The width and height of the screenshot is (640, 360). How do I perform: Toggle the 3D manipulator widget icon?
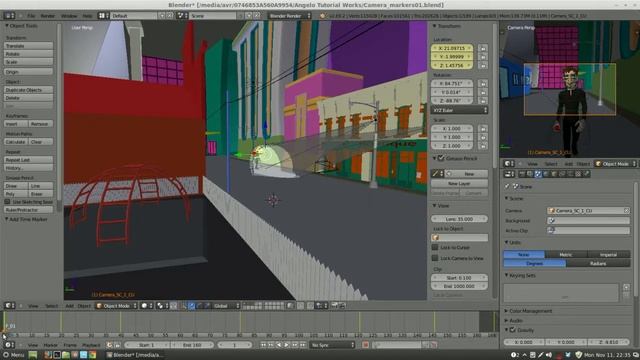coord(183,306)
